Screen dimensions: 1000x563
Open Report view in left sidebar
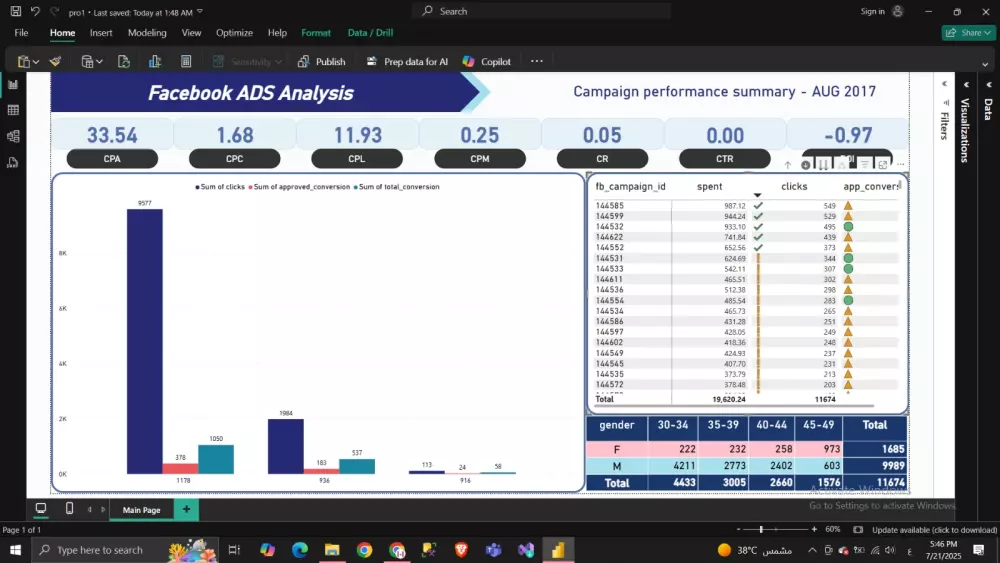[x=13, y=84]
